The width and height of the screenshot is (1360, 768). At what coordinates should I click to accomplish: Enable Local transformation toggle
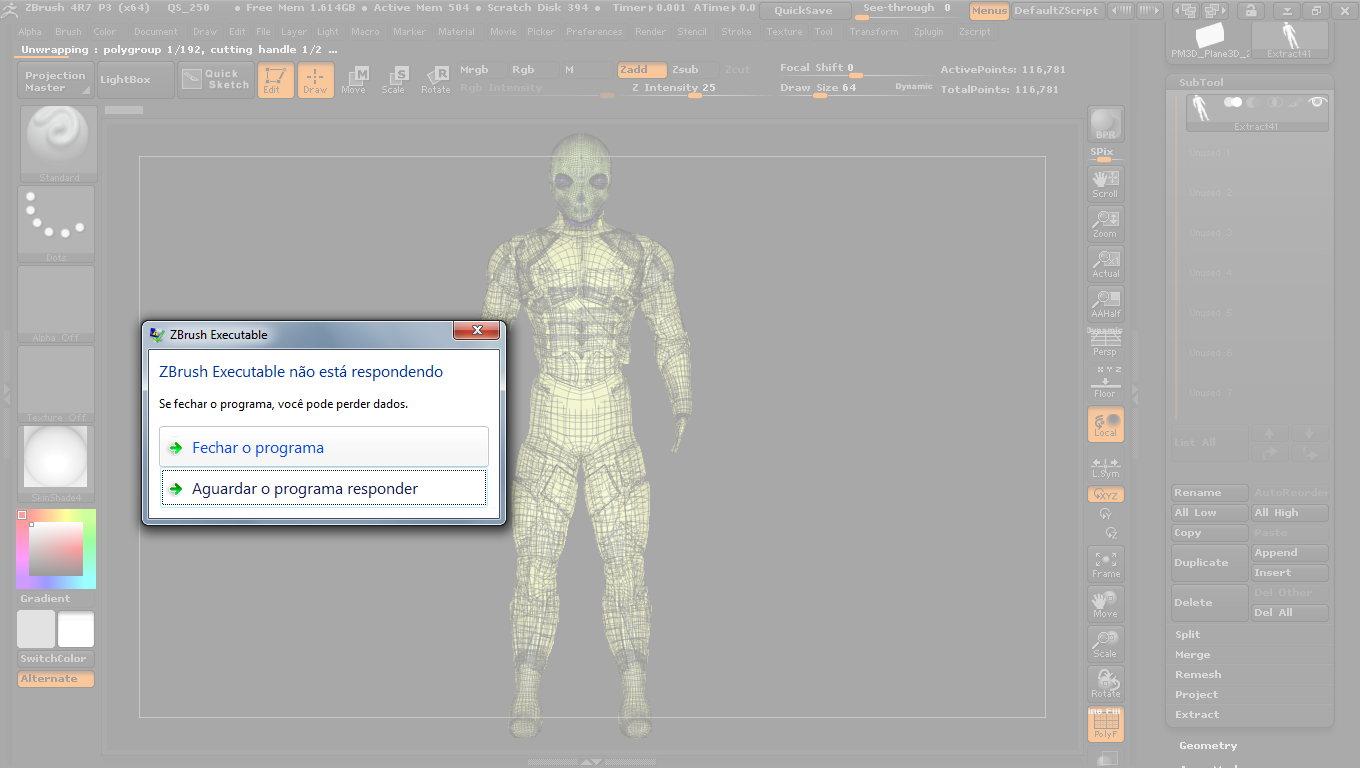click(1105, 424)
